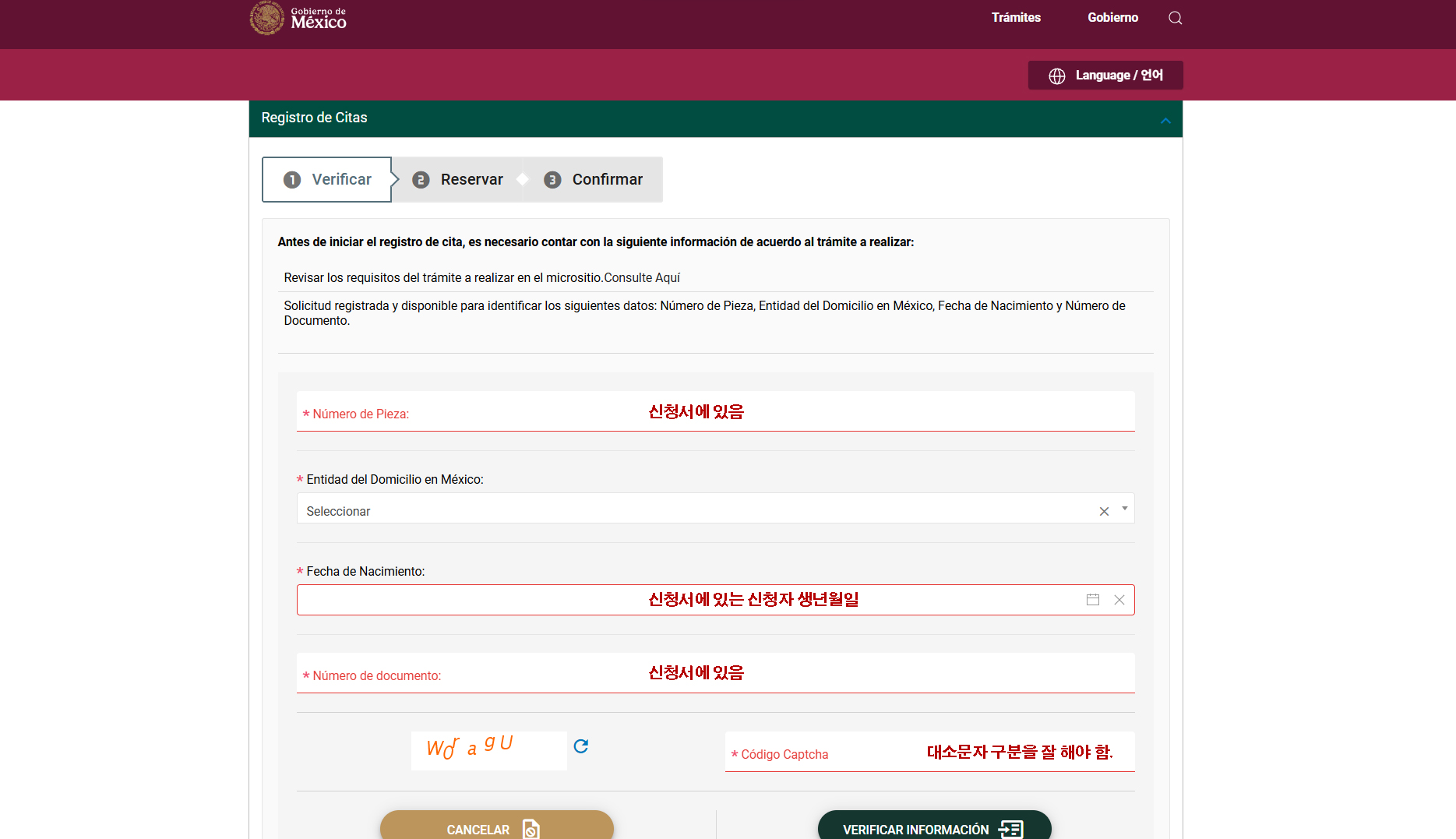This screenshot has height=839, width=1456.
Task: Click the CANCELAR button
Action: click(x=497, y=826)
